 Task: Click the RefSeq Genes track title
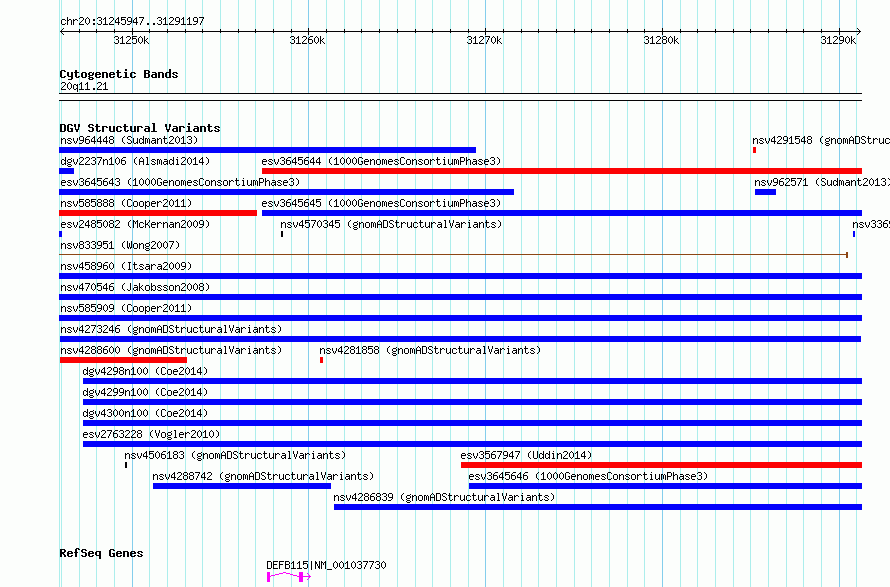pos(101,554)
